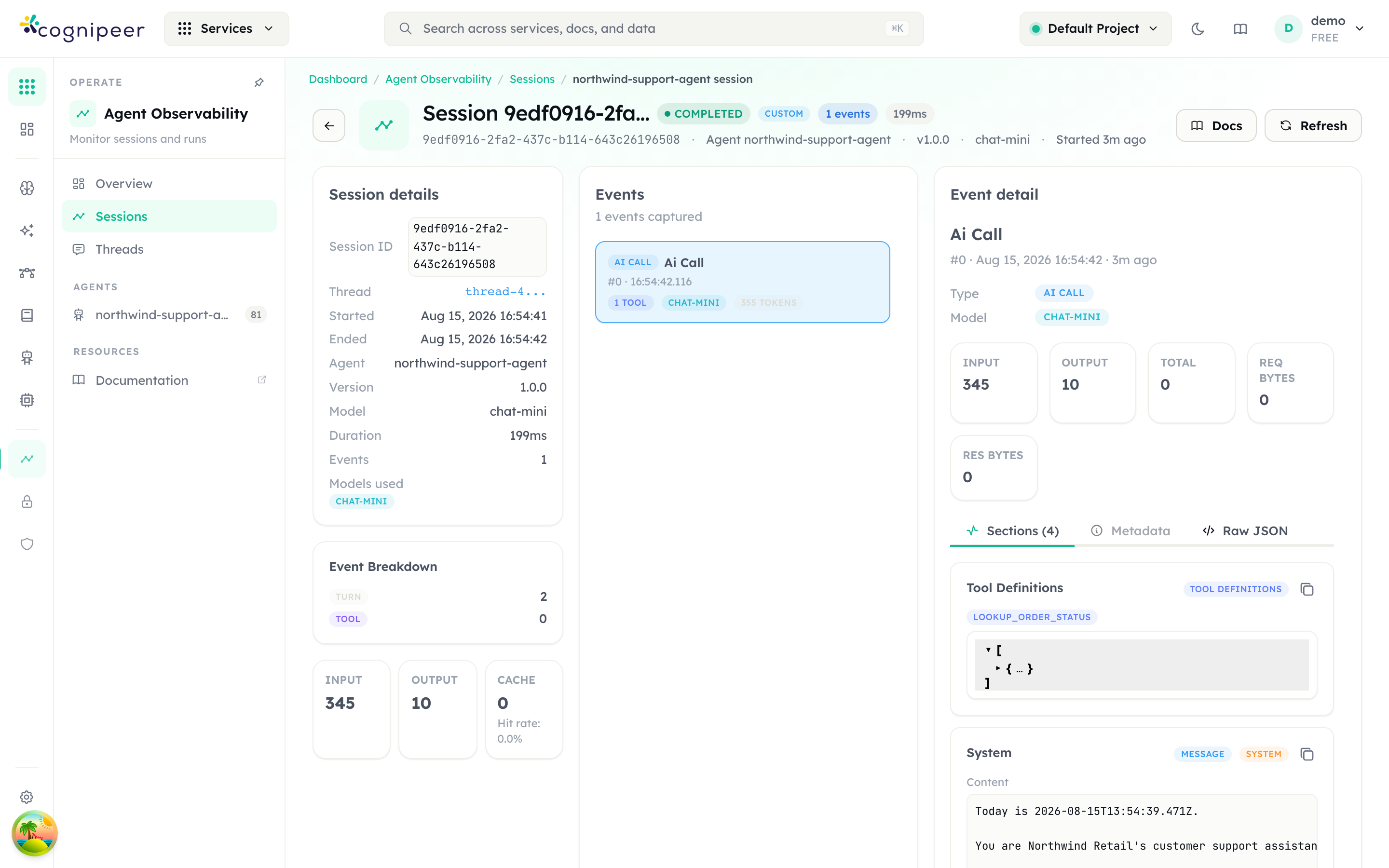
Task: Switch to the Sections (4) tab
Action: 1012,531
